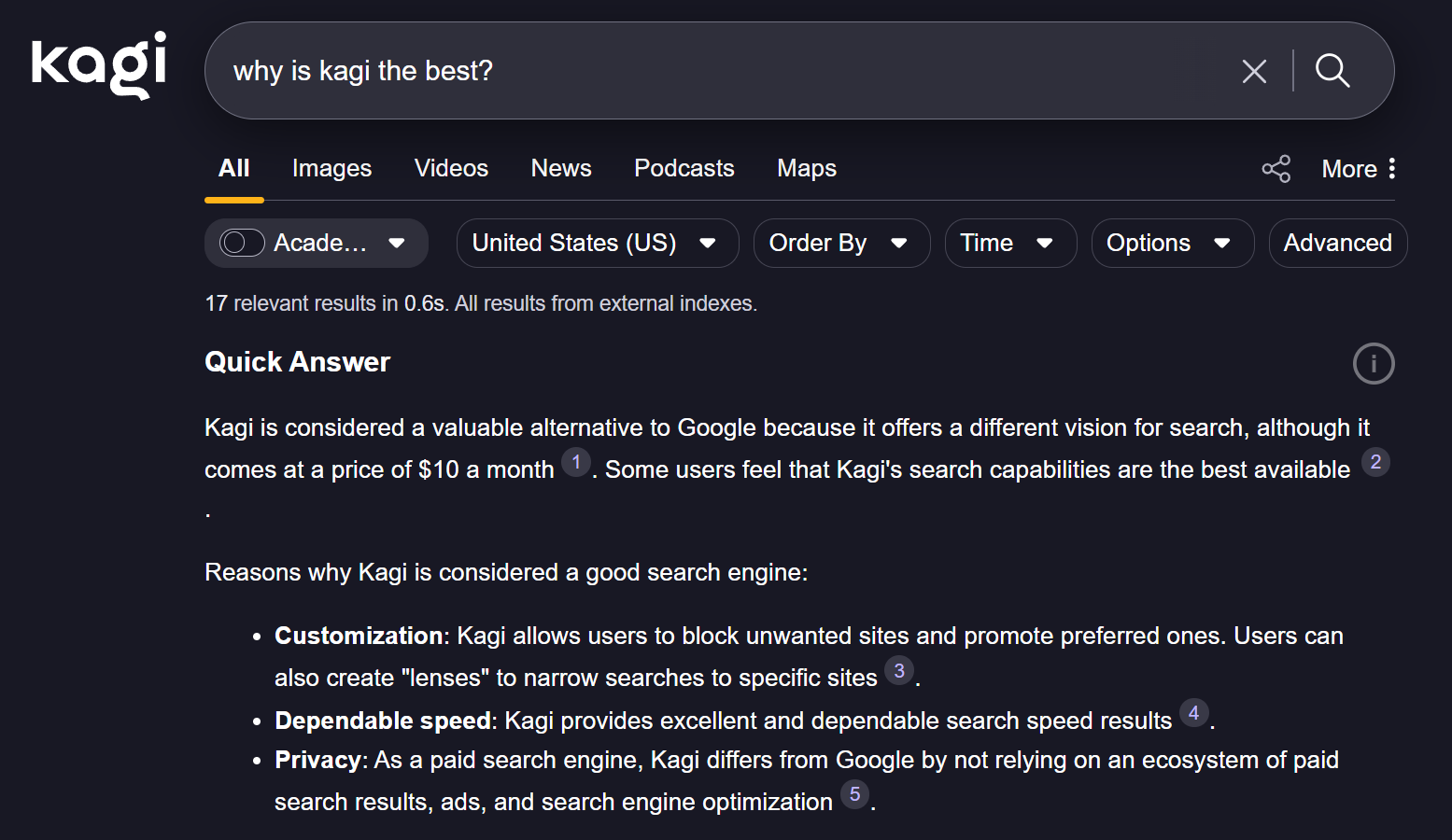
Task: Open the share results icon
Action: click(x=1276, y=169)
